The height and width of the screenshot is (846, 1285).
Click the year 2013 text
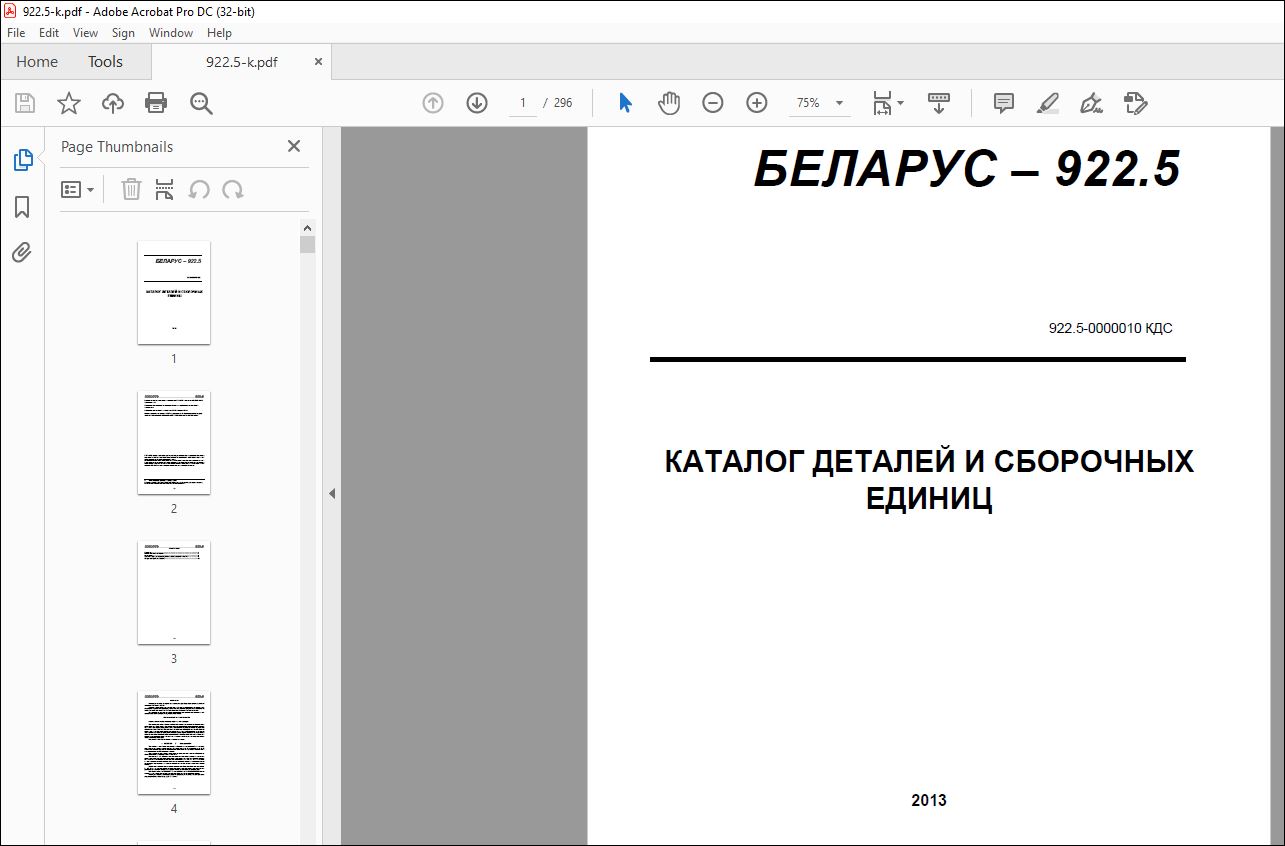tap(929, 800)
